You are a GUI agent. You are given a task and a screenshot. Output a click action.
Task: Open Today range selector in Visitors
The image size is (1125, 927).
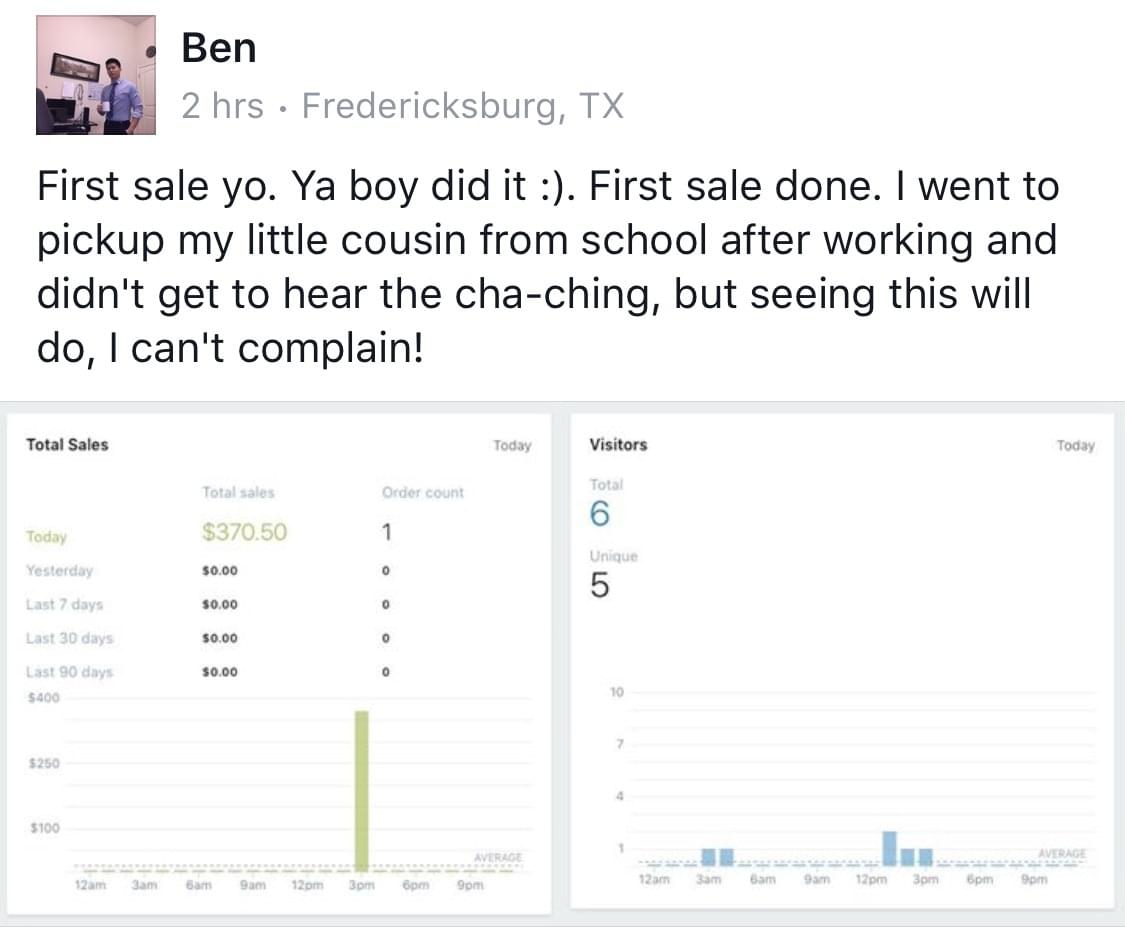coord(1075,446)
